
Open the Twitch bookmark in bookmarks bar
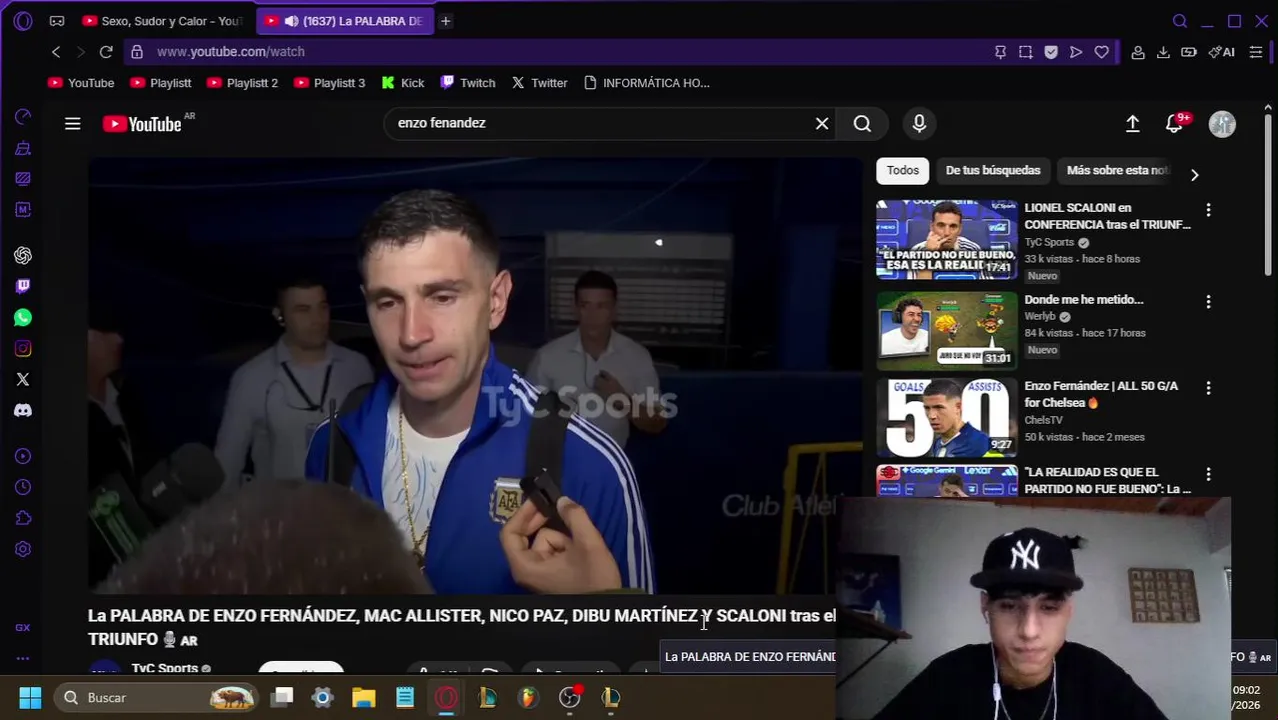(468, 83)
